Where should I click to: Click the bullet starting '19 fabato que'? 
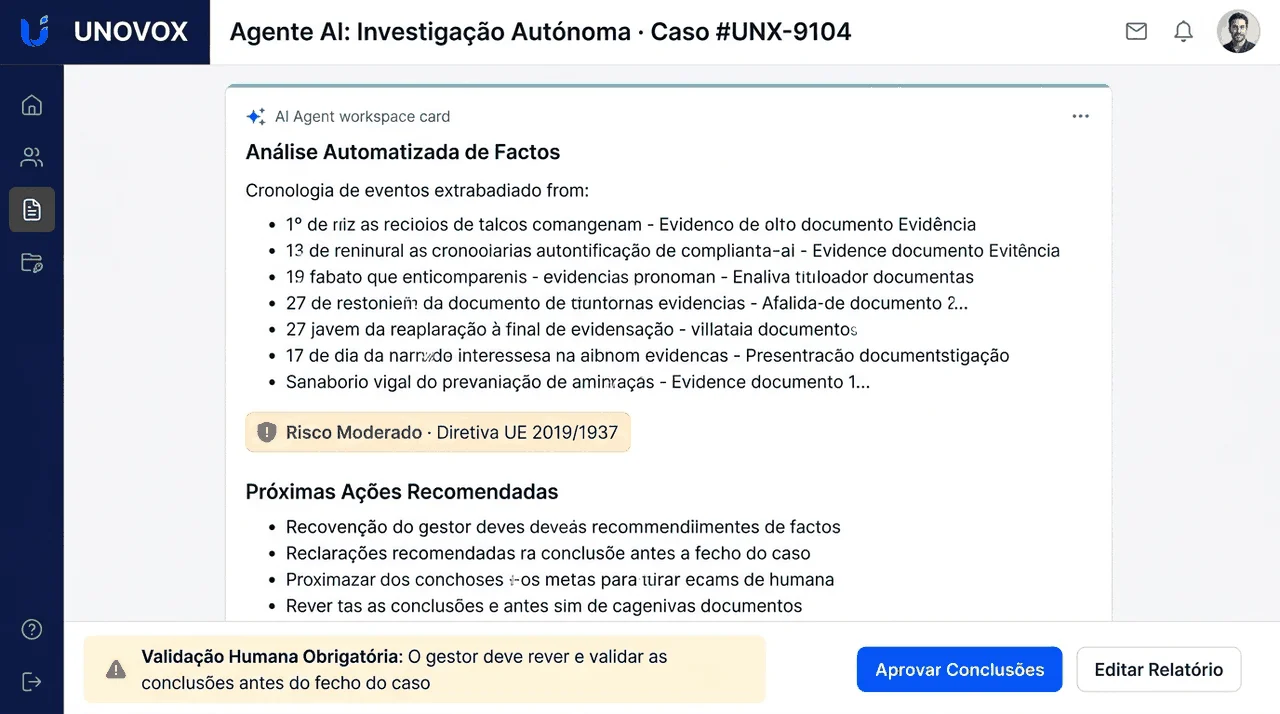[630, 277]
